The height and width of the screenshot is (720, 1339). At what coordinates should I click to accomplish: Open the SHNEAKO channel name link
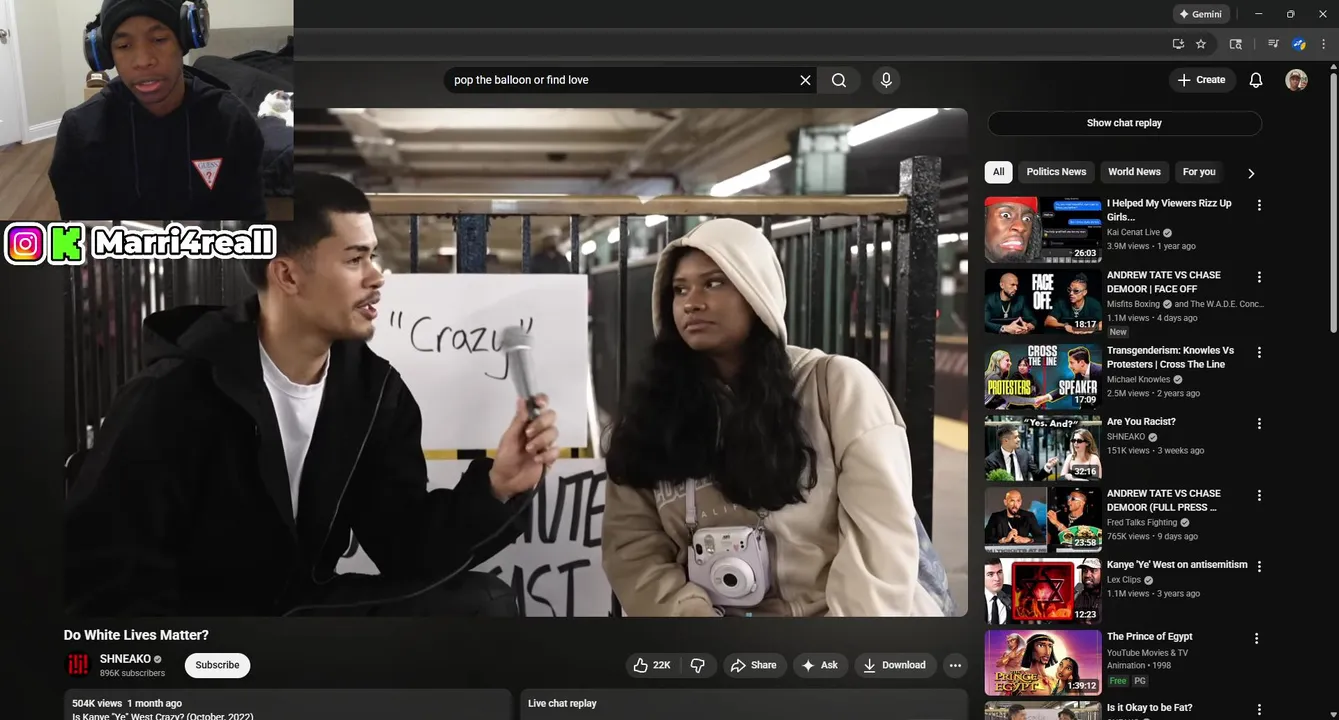pos(125,659)
